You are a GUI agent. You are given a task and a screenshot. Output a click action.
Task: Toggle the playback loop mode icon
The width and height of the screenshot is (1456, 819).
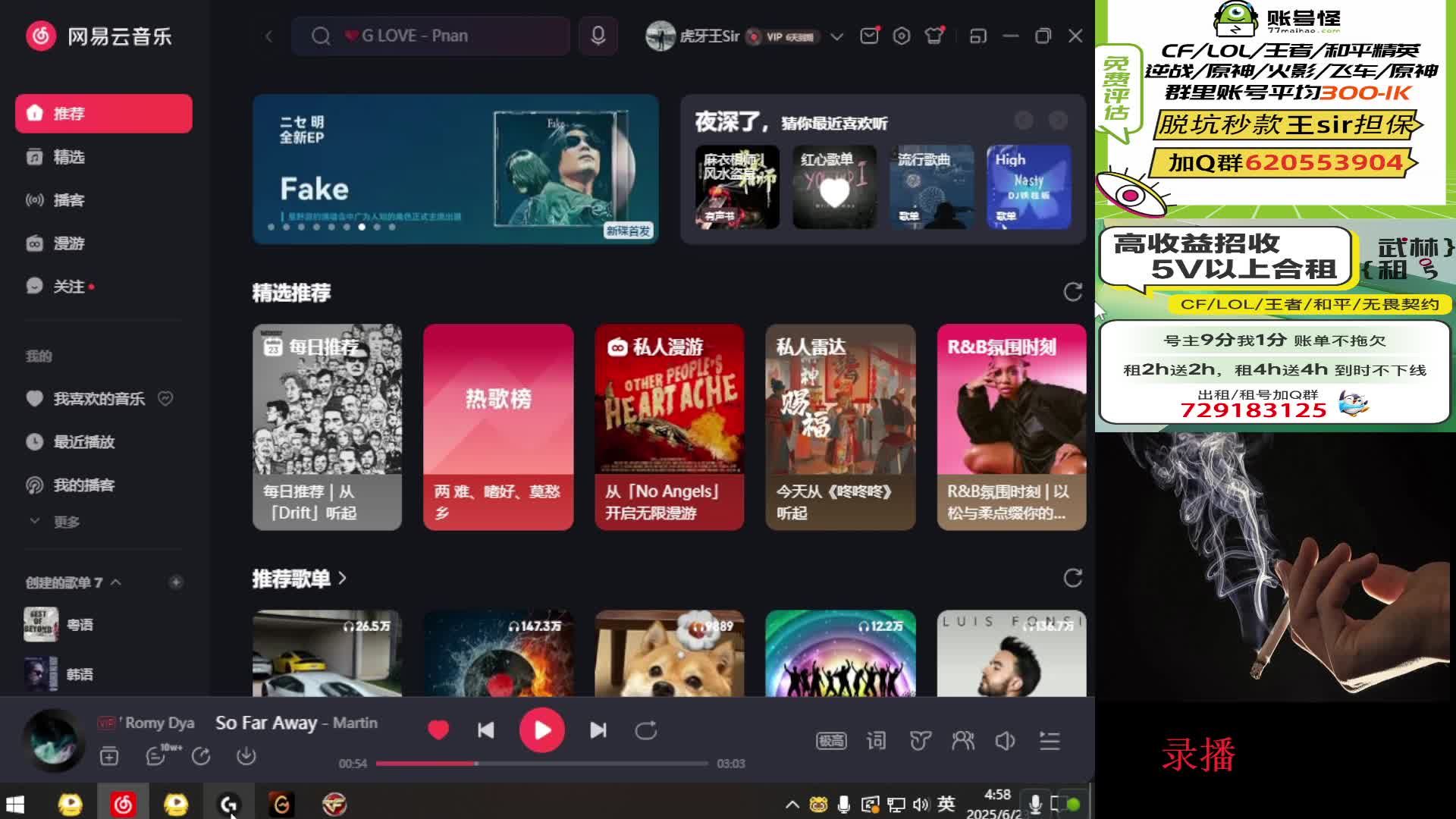pos(645,730)
